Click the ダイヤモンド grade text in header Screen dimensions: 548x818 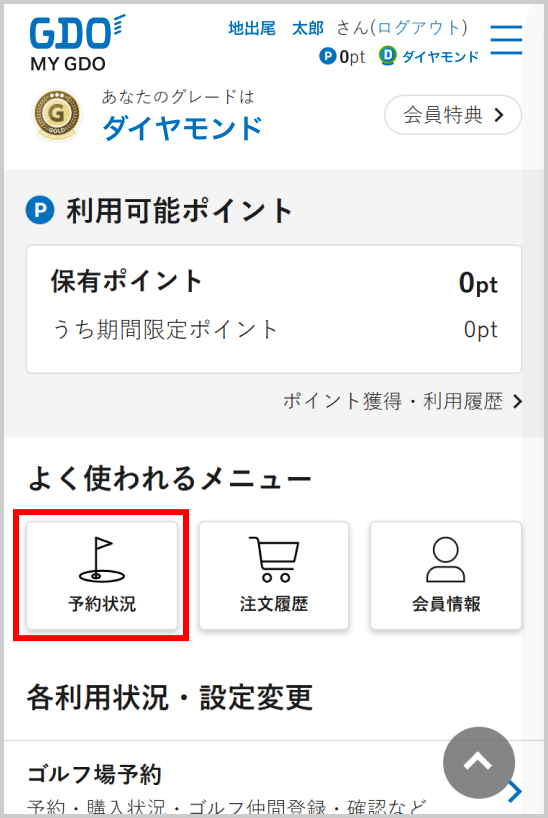pyautogui.click(x=440, y=56)
